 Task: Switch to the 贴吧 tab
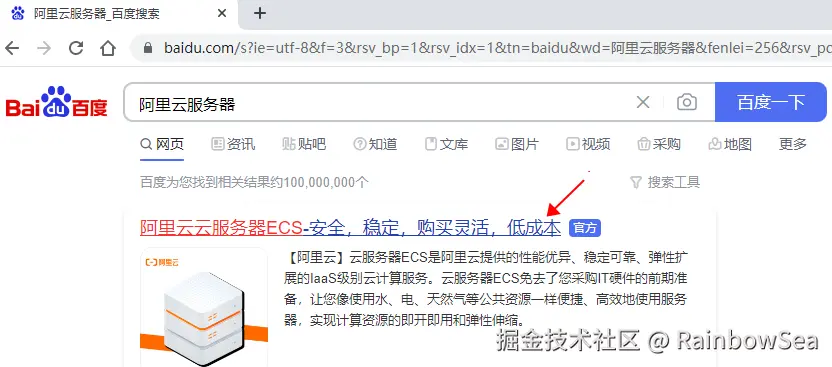304,144
